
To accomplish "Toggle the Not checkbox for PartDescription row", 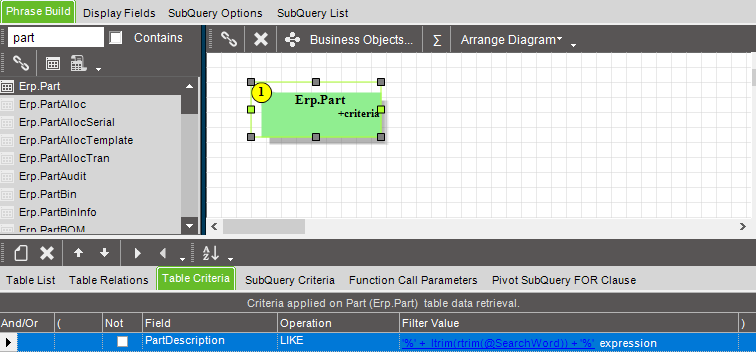I will (123, 342).
